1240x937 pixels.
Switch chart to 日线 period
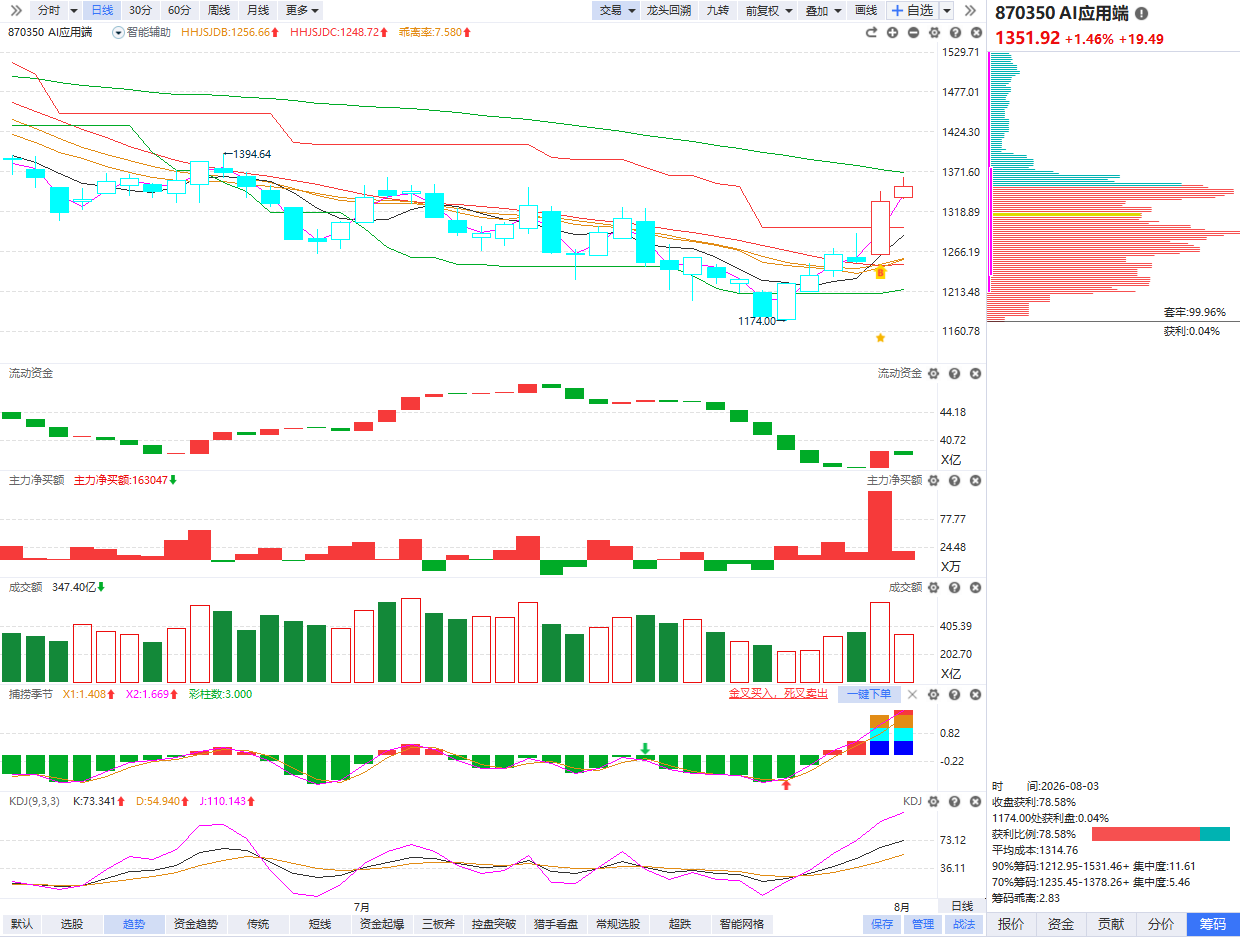point(101,10)
